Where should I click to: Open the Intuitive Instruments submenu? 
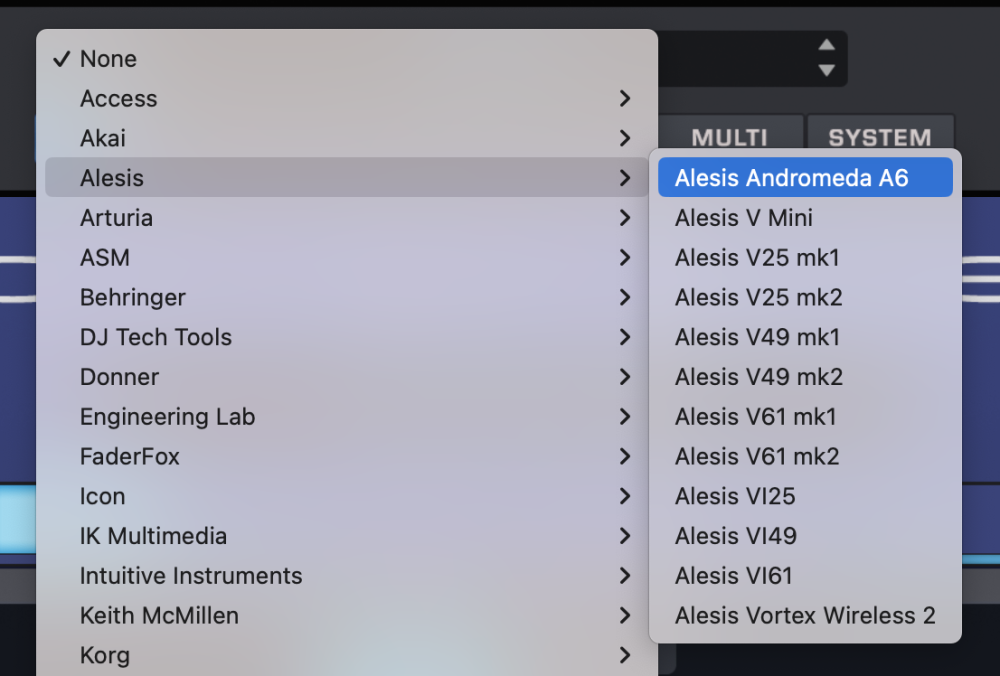(191, 576)
